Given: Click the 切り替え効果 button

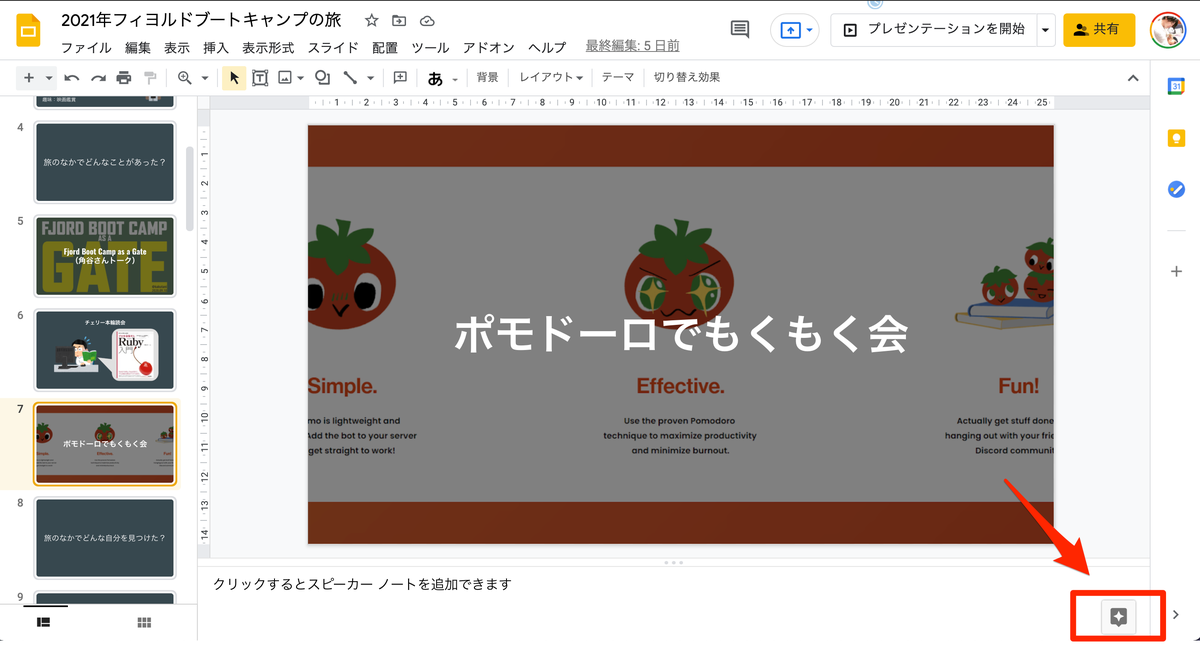Looking at the screenshot, I should pos(687,77).
